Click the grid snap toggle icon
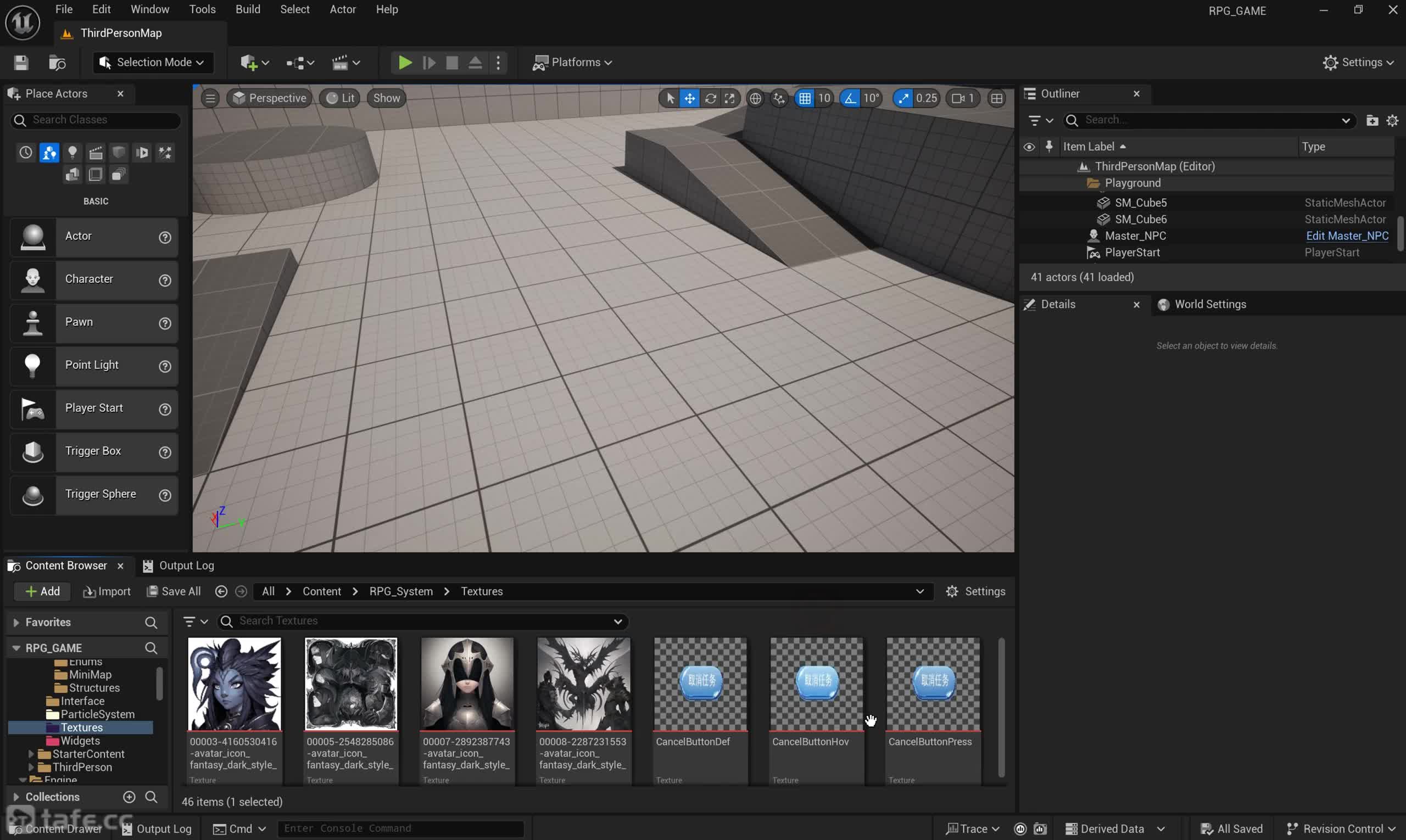Screen dimensions: 1406x840 (x=805, y=98)
